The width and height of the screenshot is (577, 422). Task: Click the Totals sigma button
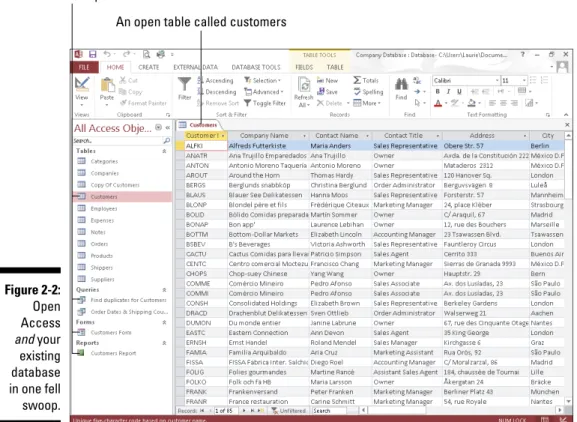click(x=366, y=80)
